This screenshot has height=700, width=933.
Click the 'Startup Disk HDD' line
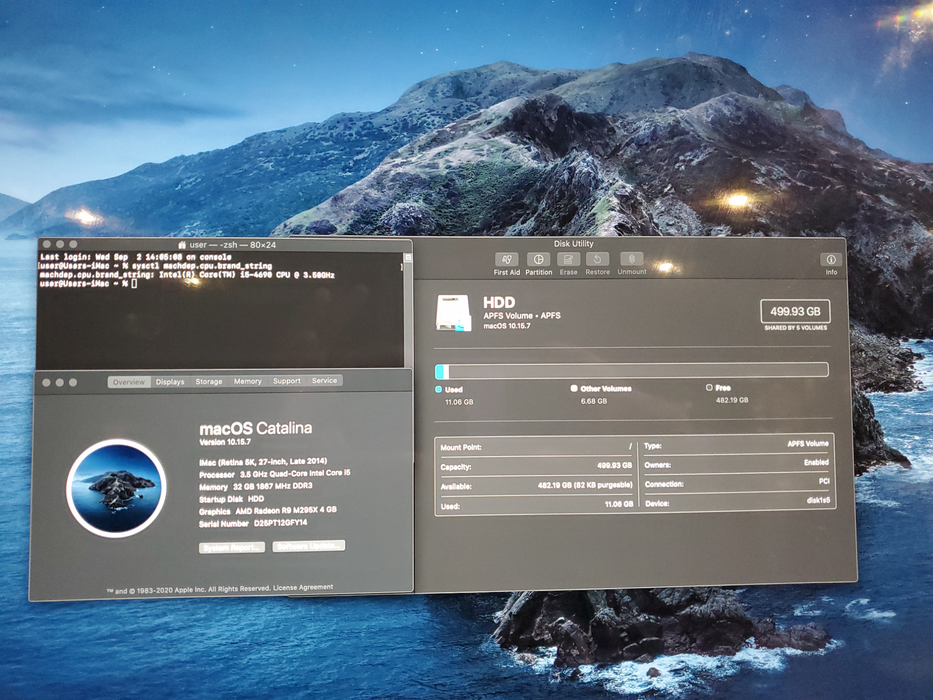[x=231, y=499]
